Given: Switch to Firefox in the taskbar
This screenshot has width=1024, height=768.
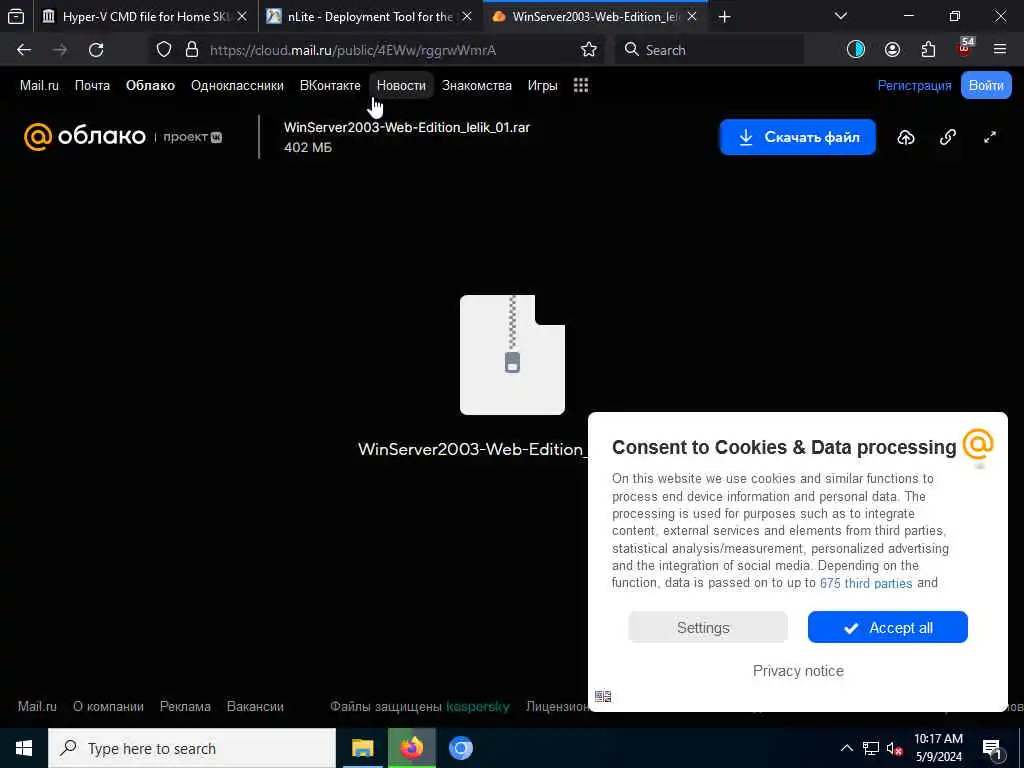Looking at the screenshot, I should (411, 748).
